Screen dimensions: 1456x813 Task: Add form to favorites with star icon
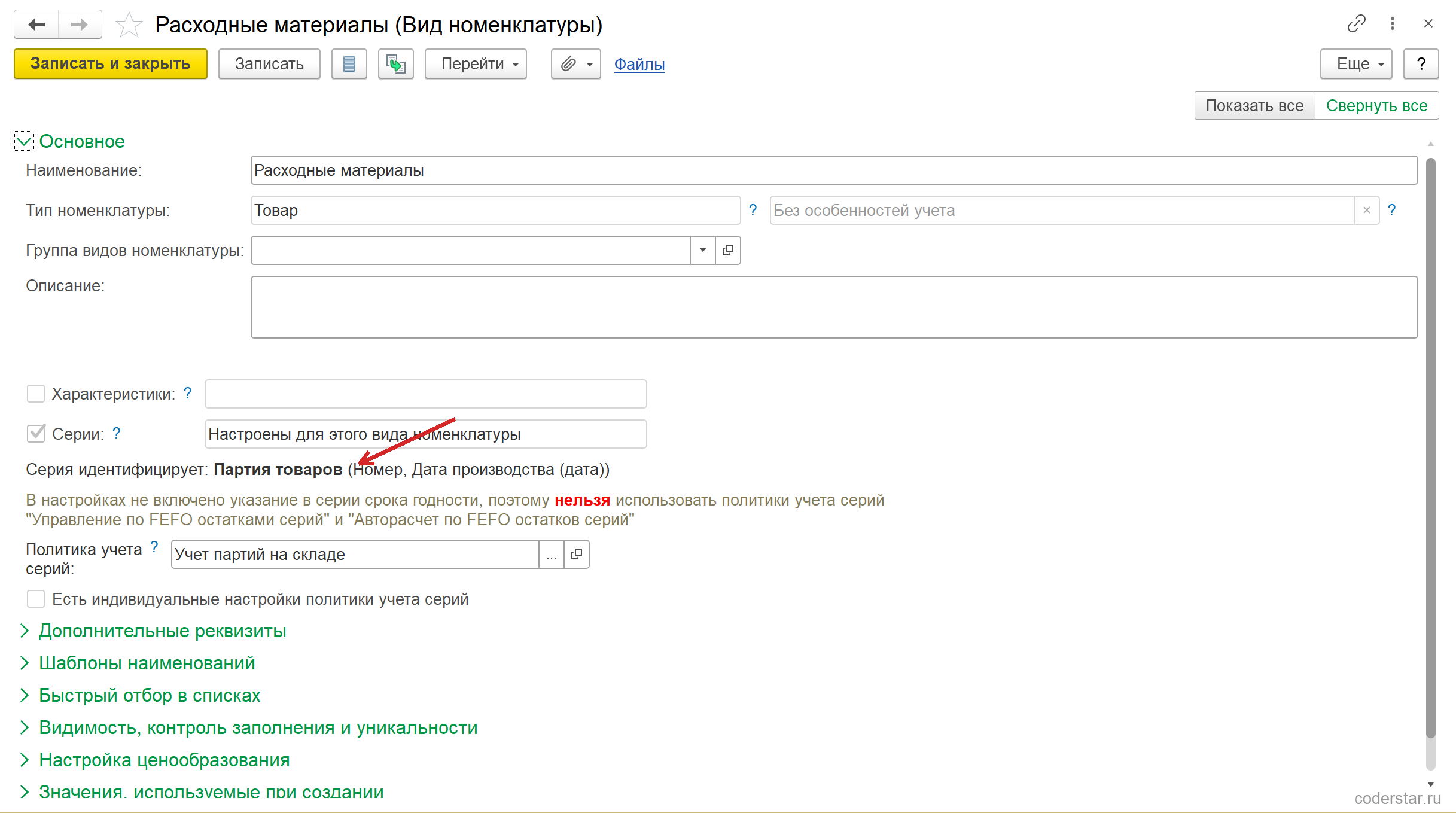click(x=129, y=25)
